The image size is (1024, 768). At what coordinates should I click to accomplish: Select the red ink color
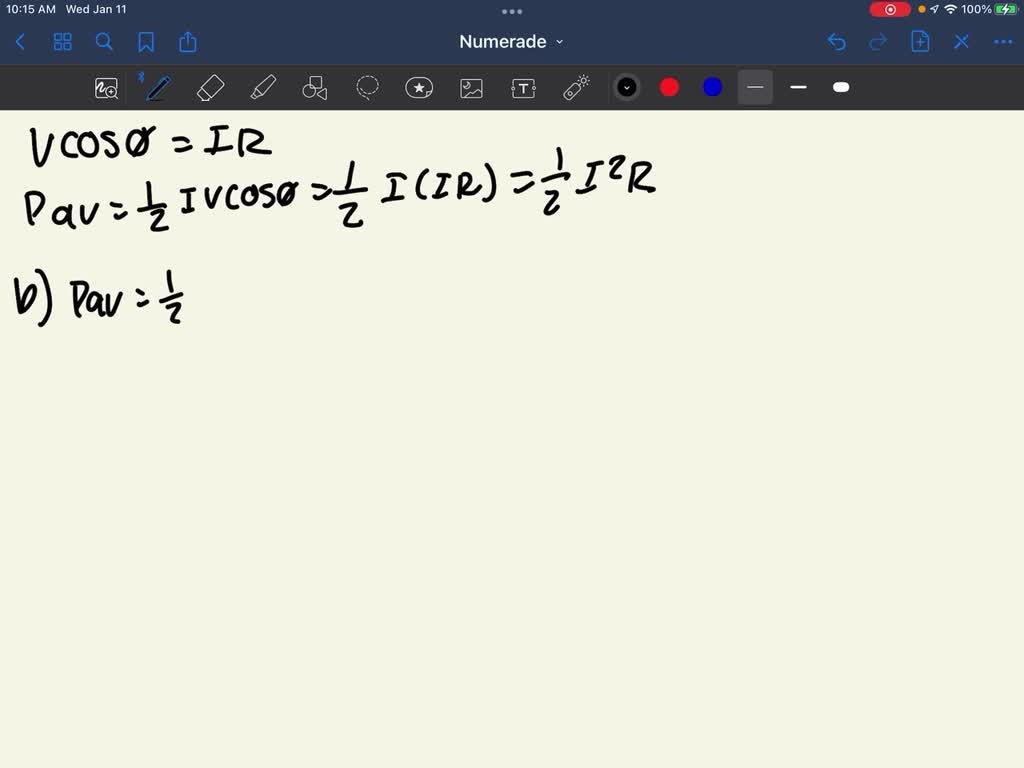pyautogui.click(x=669, y=87)
